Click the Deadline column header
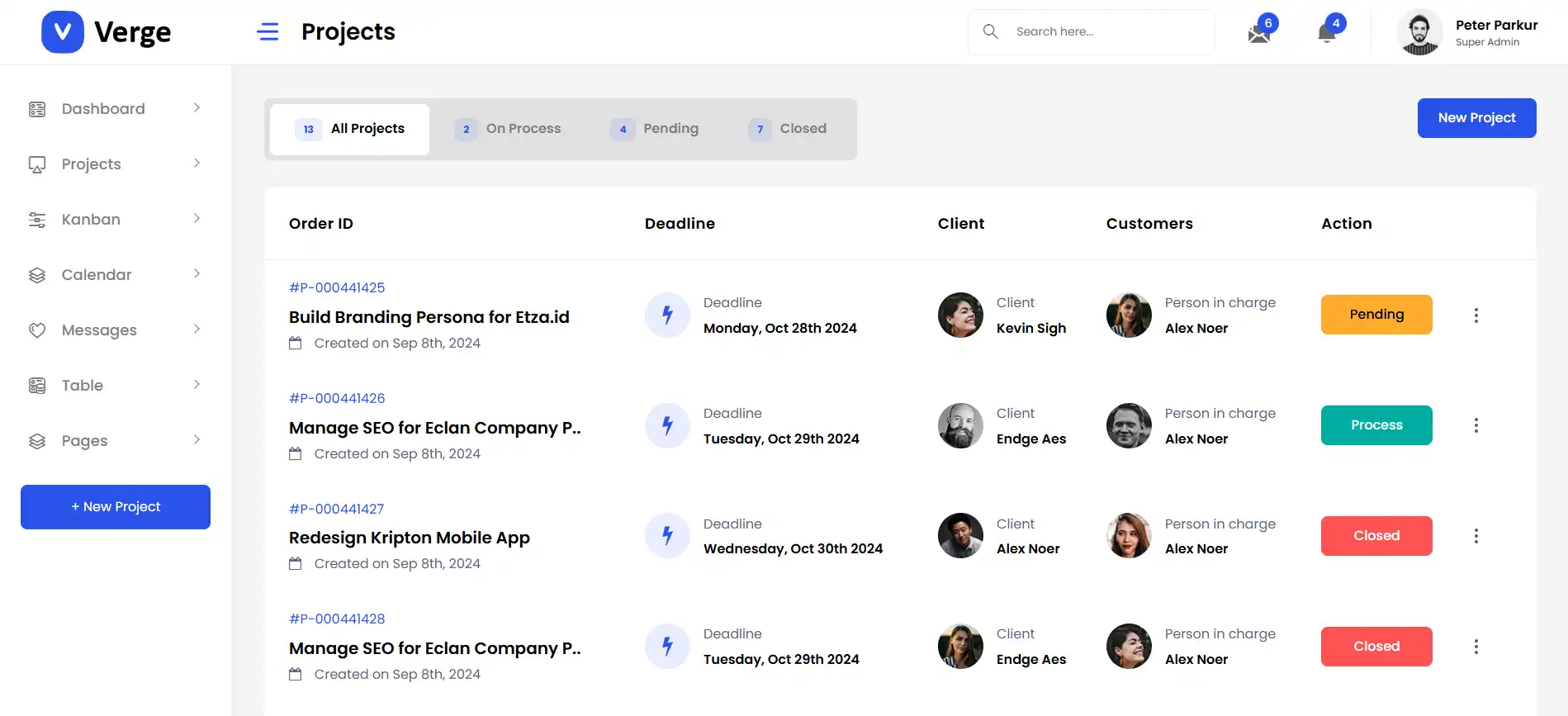Image resolution: width=1568 pixels, height=716 pixels. pos(680,224)
